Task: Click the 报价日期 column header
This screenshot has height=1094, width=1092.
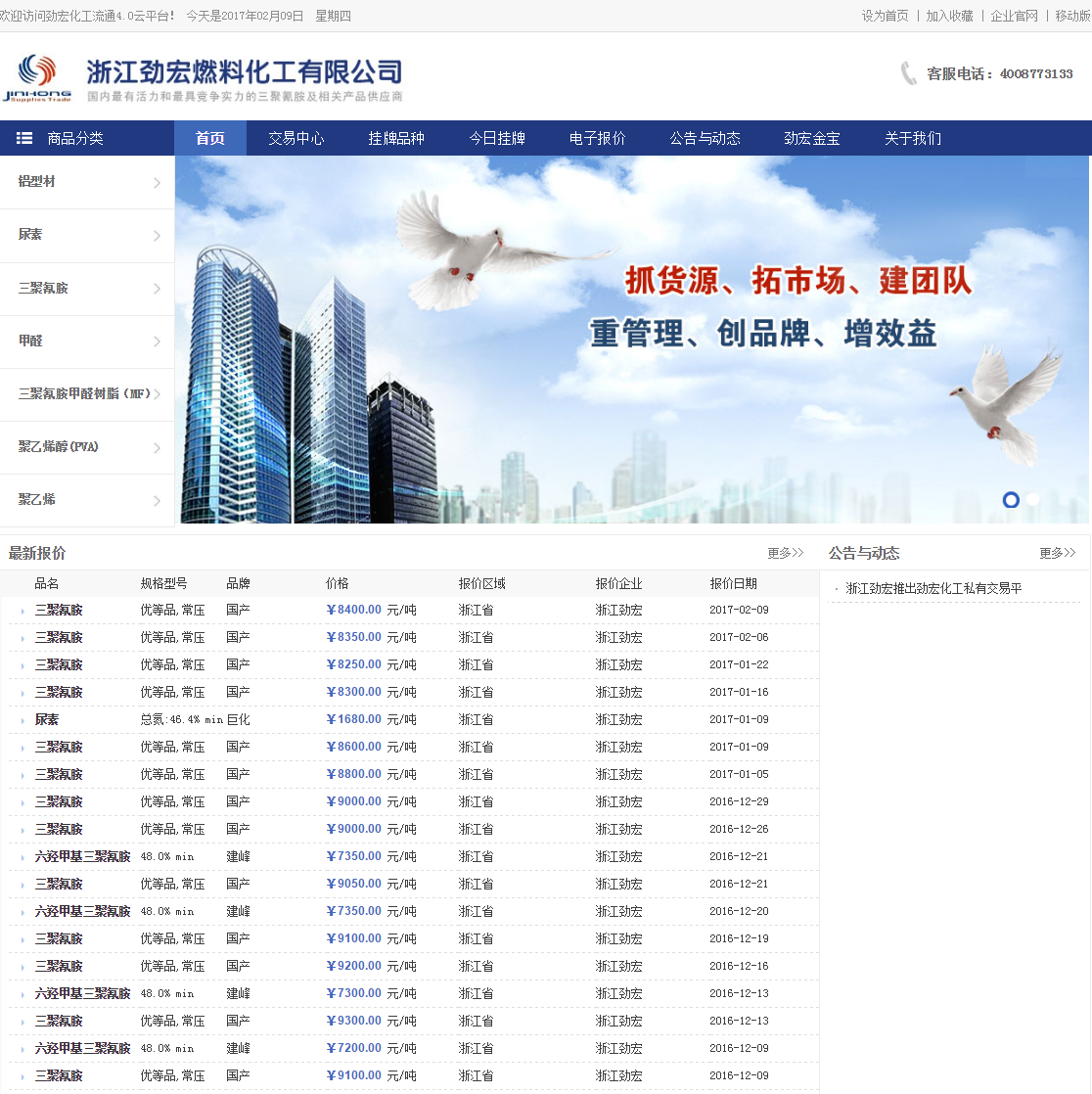Action: tap(733, 583)
